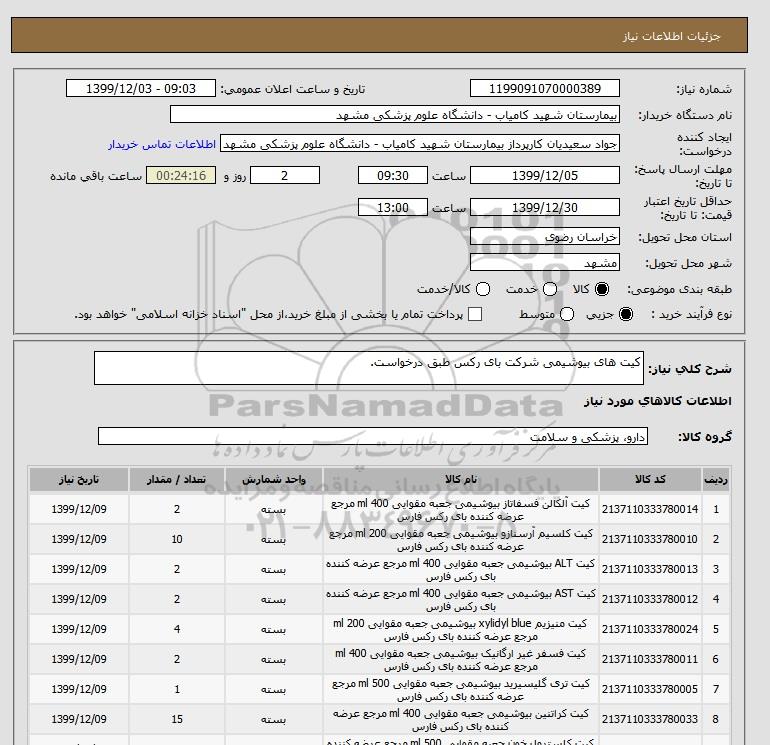770x745 pixels.
Task: Click the delivery province field خراسان رضوی
Action: [x=545, y=237]
